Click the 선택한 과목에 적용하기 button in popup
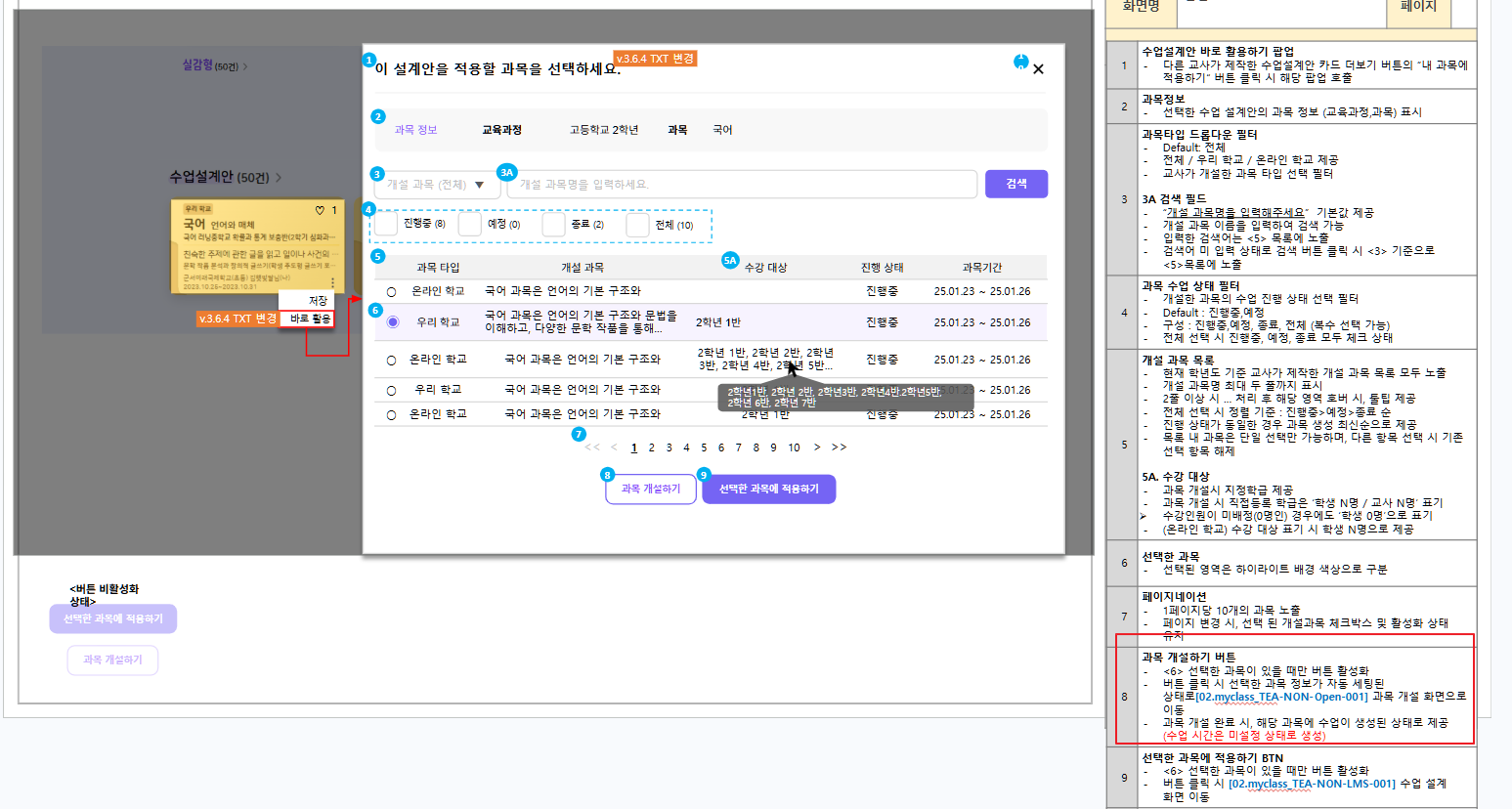The width and height of the screenshot is (1512, 809). click(768, 489)
